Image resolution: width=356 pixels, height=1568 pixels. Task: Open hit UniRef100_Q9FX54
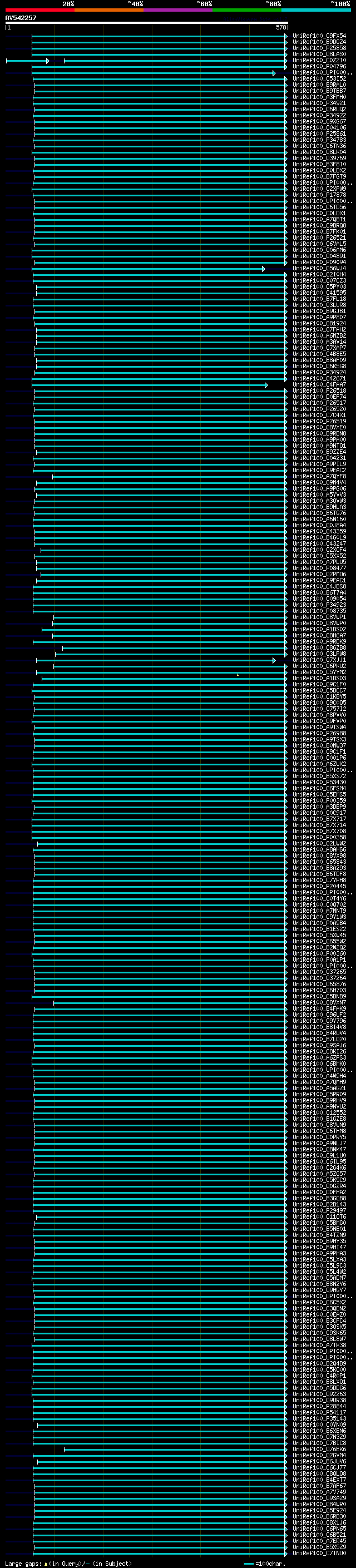tap(319, 36)
